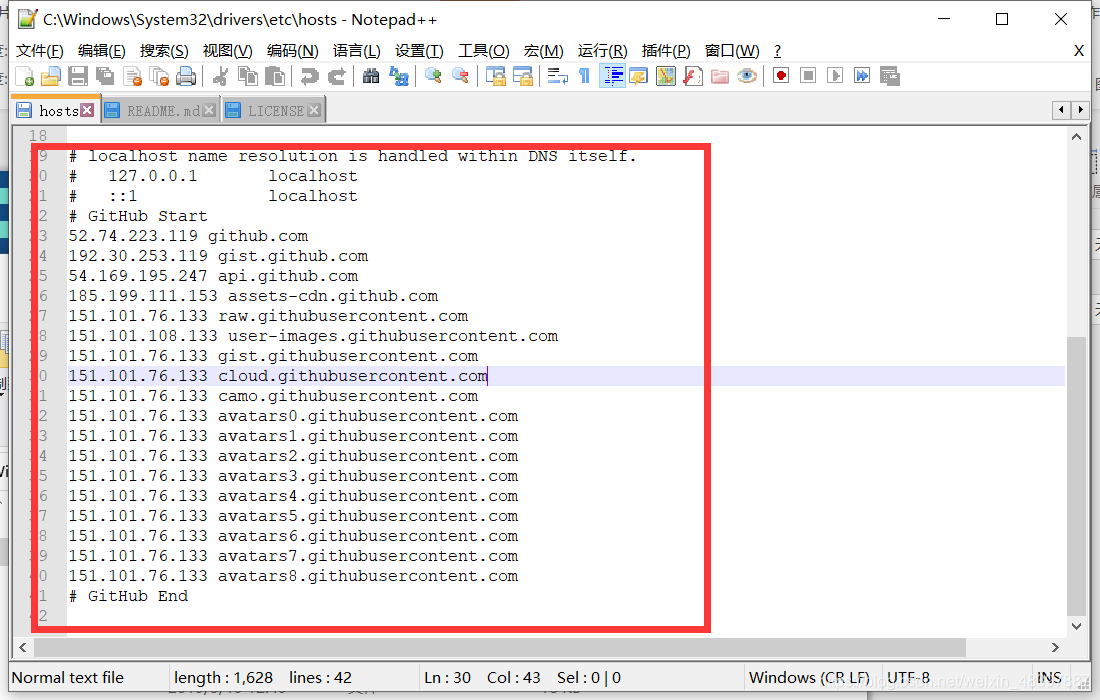The width and height of the screenshot is (1100, 700).
Task: Start macro recording with red dot
Action: pyautogui.click(x=781, y=76)
